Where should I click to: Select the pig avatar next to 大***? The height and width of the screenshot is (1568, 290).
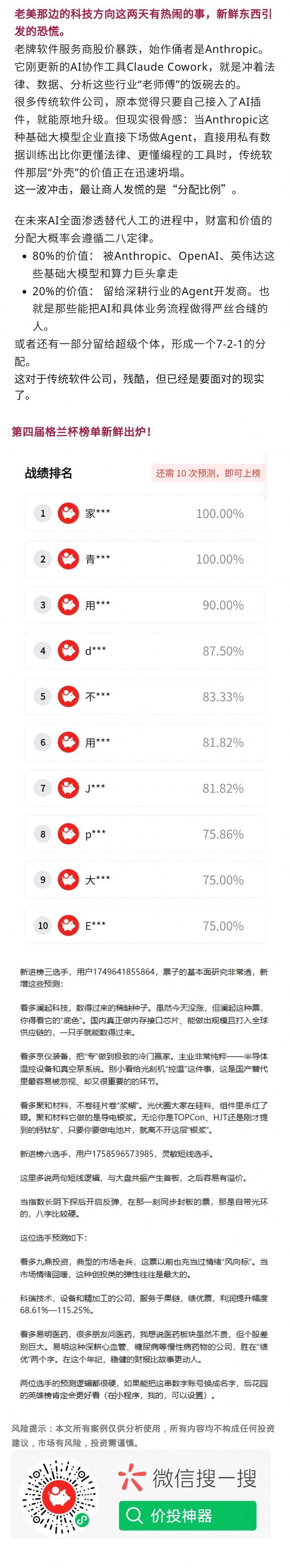pos(68,880)
